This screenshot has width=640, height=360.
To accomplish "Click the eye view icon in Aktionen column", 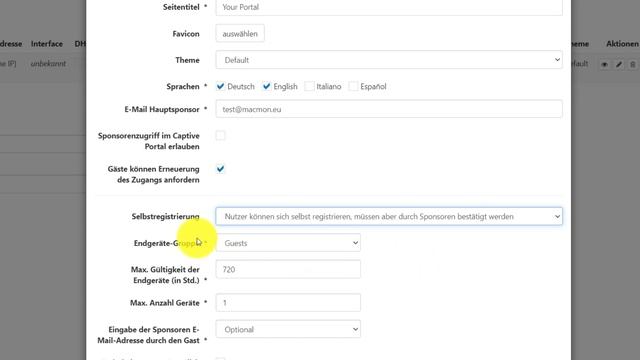I will tap(604, 64).
